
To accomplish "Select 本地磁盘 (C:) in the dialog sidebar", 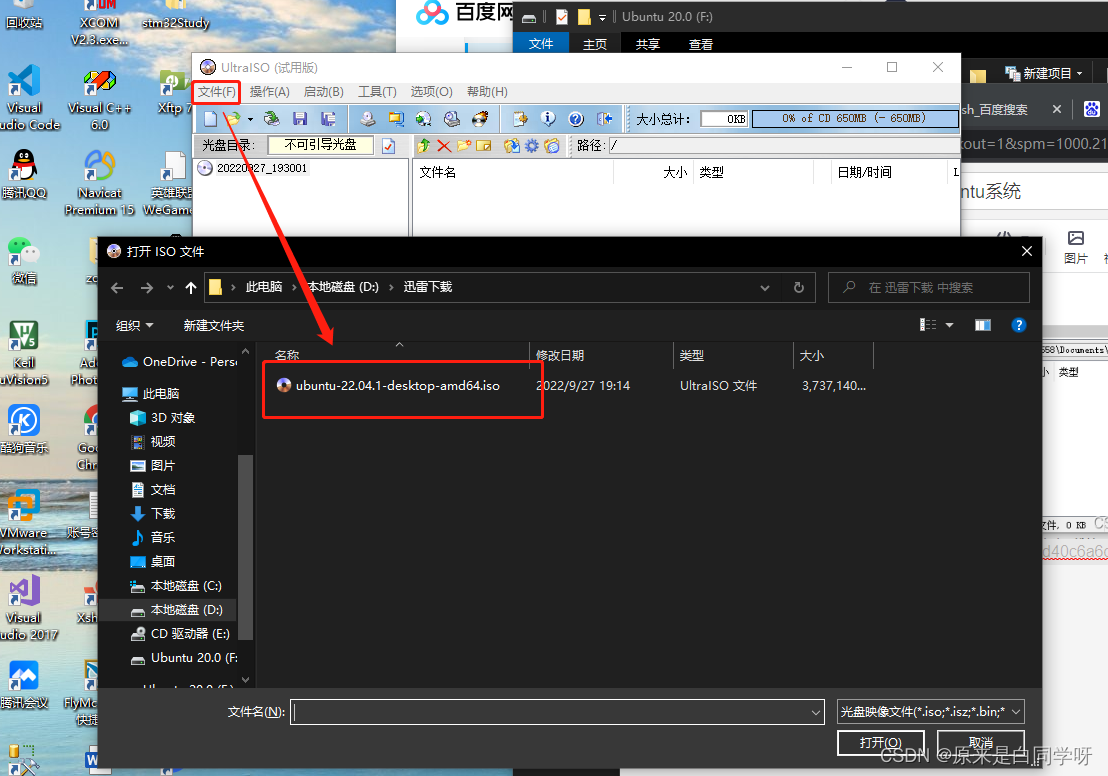I will (176, 586).
